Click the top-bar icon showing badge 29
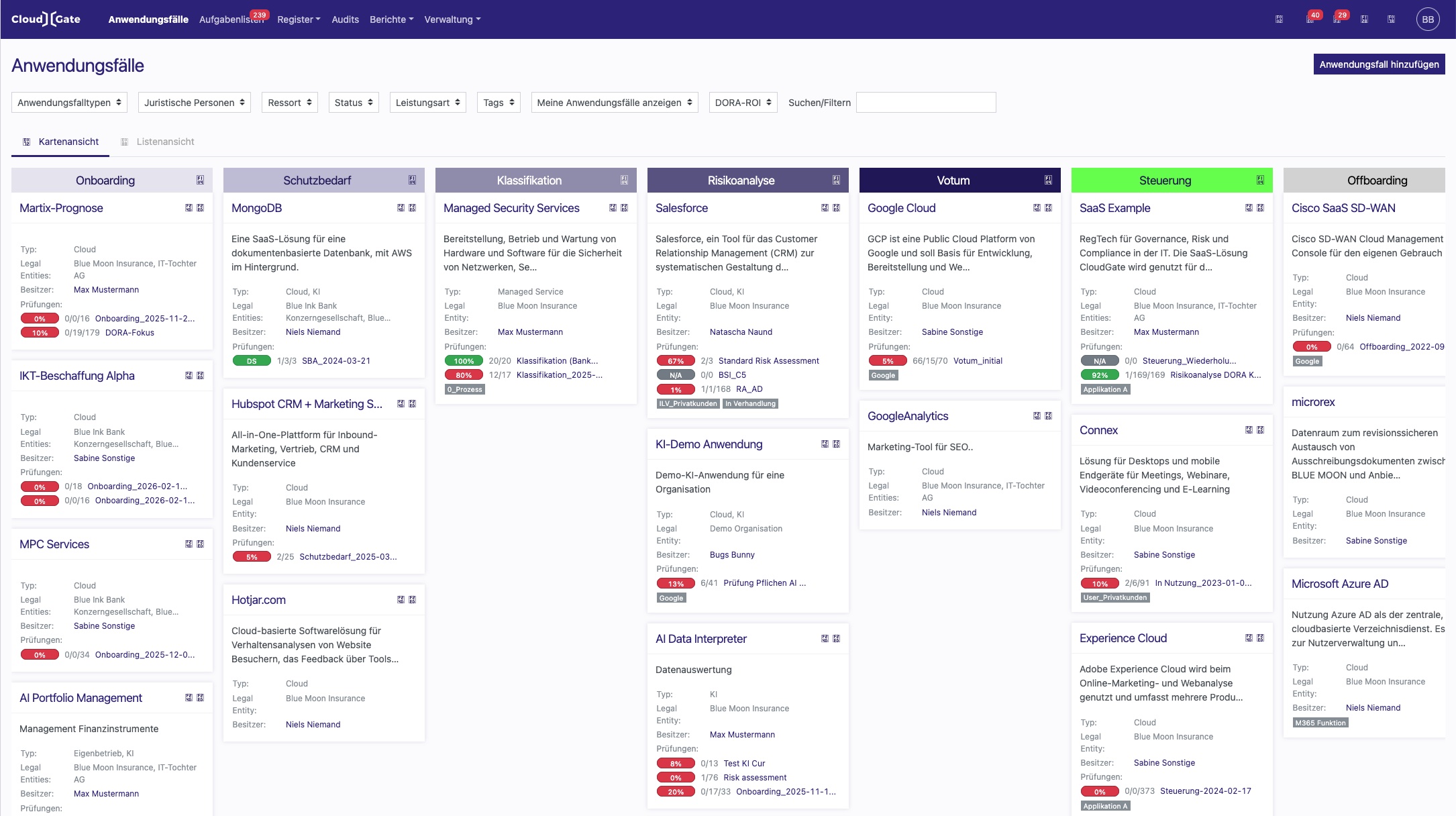 coord(1337,19)
